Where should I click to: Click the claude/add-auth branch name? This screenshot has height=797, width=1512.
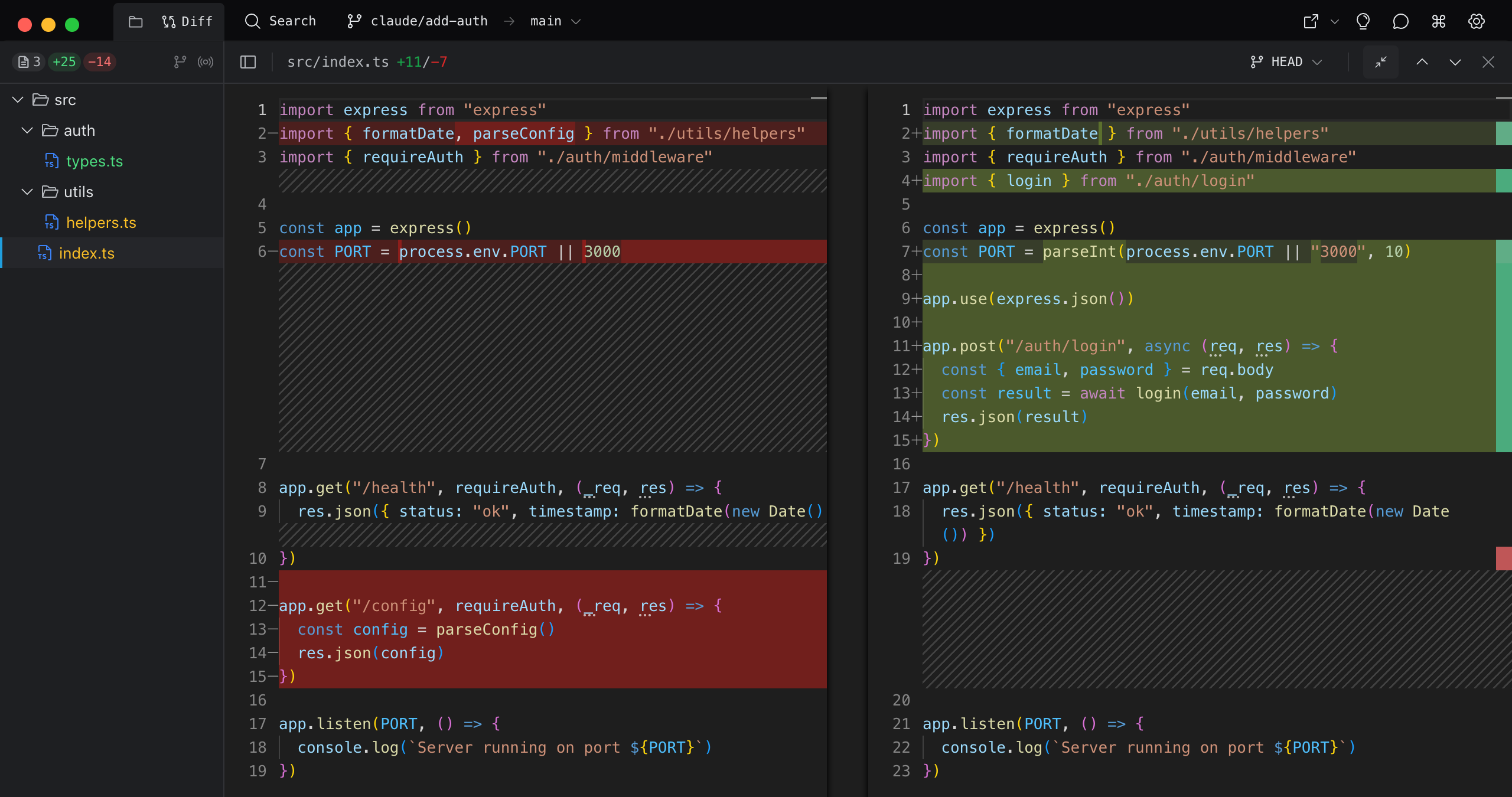(x=429, y=21)
